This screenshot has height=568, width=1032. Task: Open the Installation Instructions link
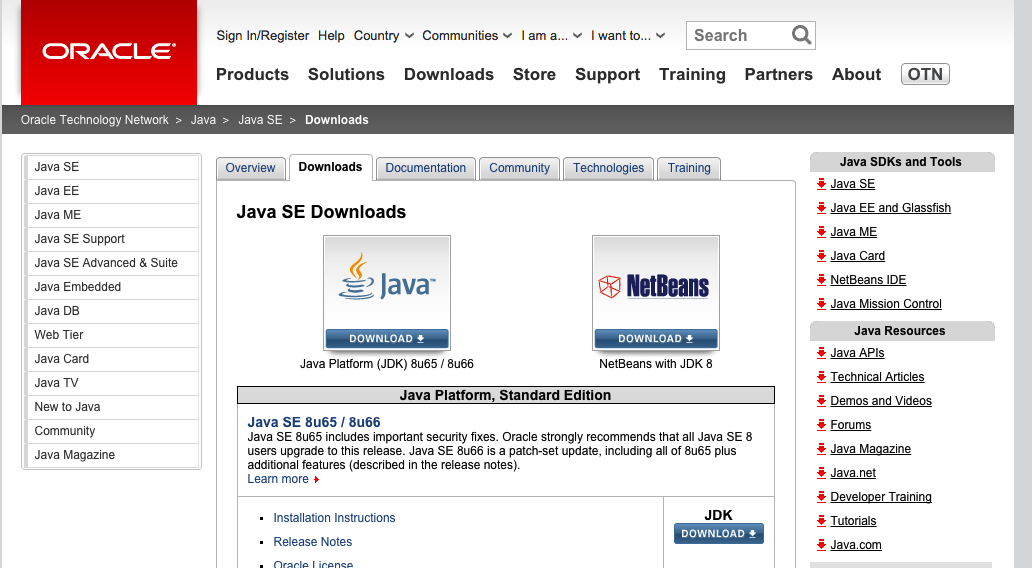[334, 518]
